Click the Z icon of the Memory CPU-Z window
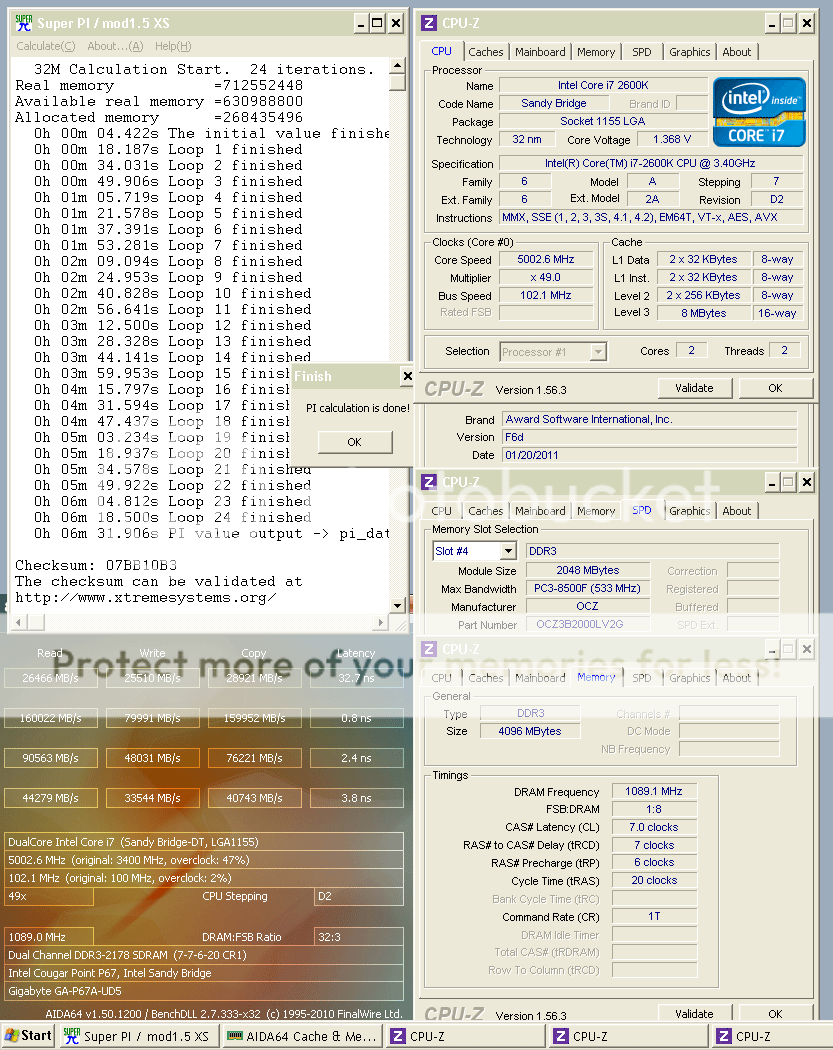The image size is (833, 1050). coord(429,649)
